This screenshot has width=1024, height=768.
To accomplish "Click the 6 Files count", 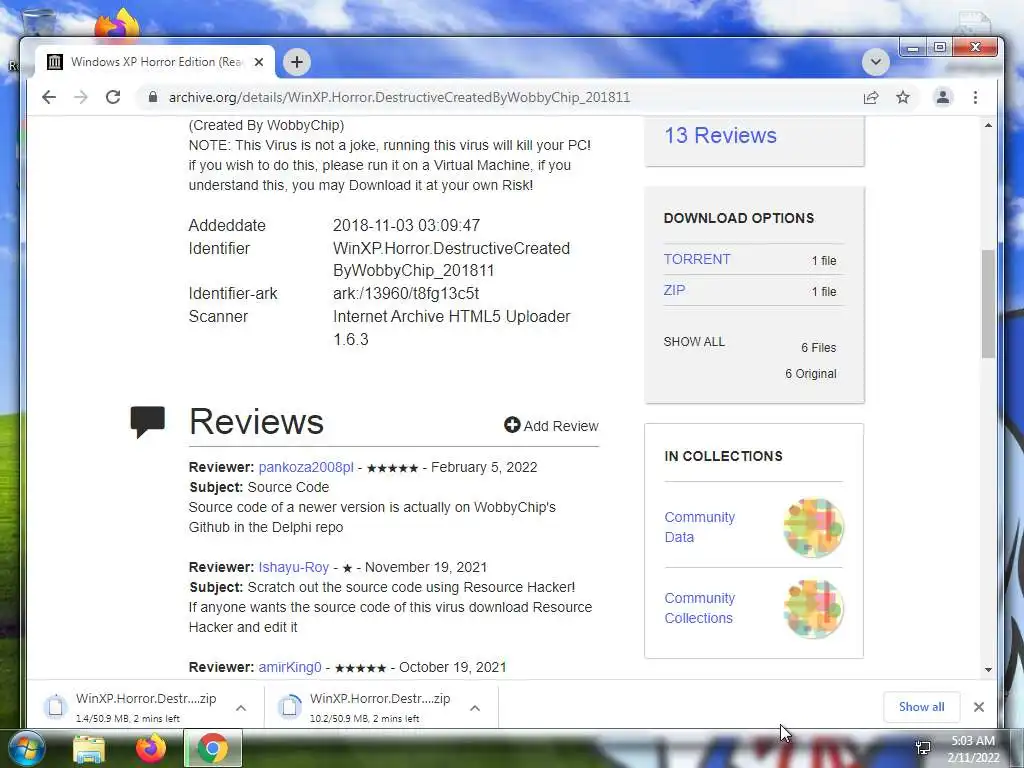I will [818, 347].
